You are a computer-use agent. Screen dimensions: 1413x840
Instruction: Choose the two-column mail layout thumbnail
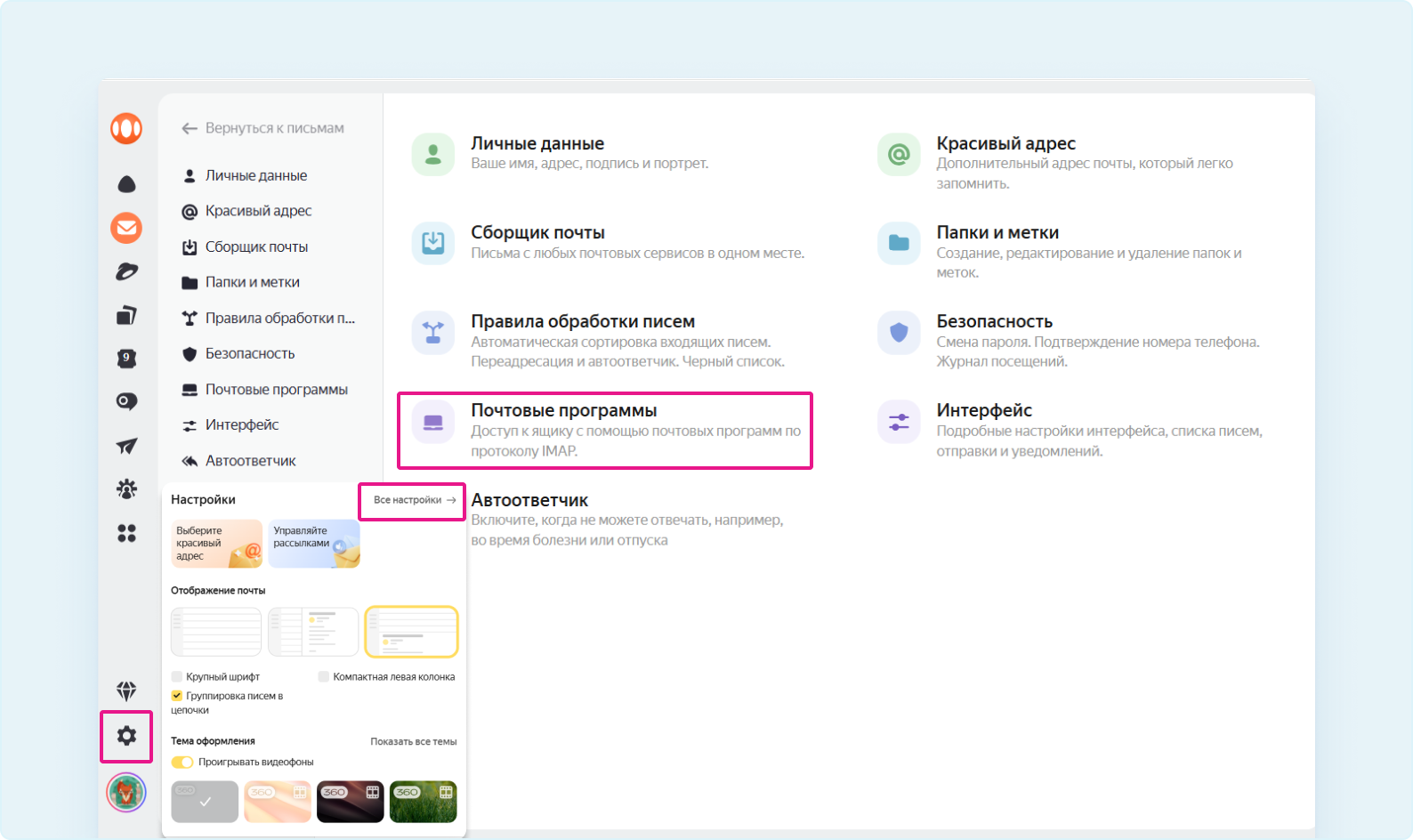(313, 632)
